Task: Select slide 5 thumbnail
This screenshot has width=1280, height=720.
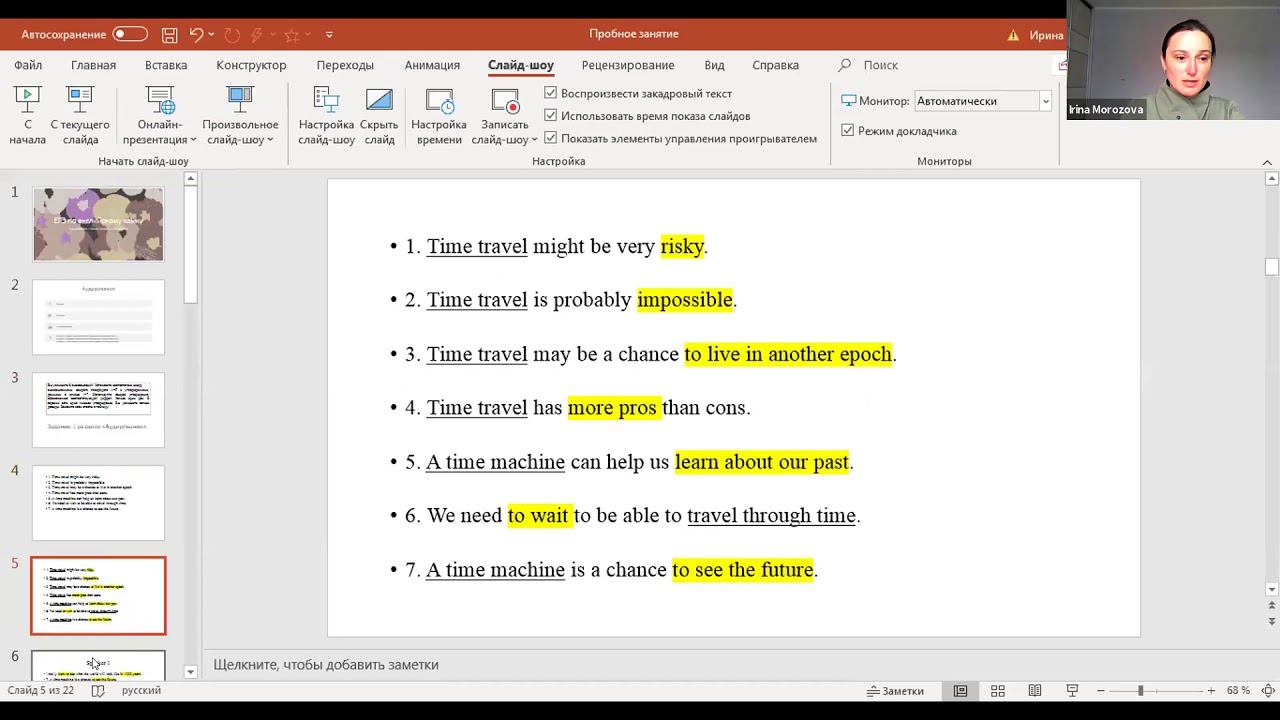Action: pos(98,596)
